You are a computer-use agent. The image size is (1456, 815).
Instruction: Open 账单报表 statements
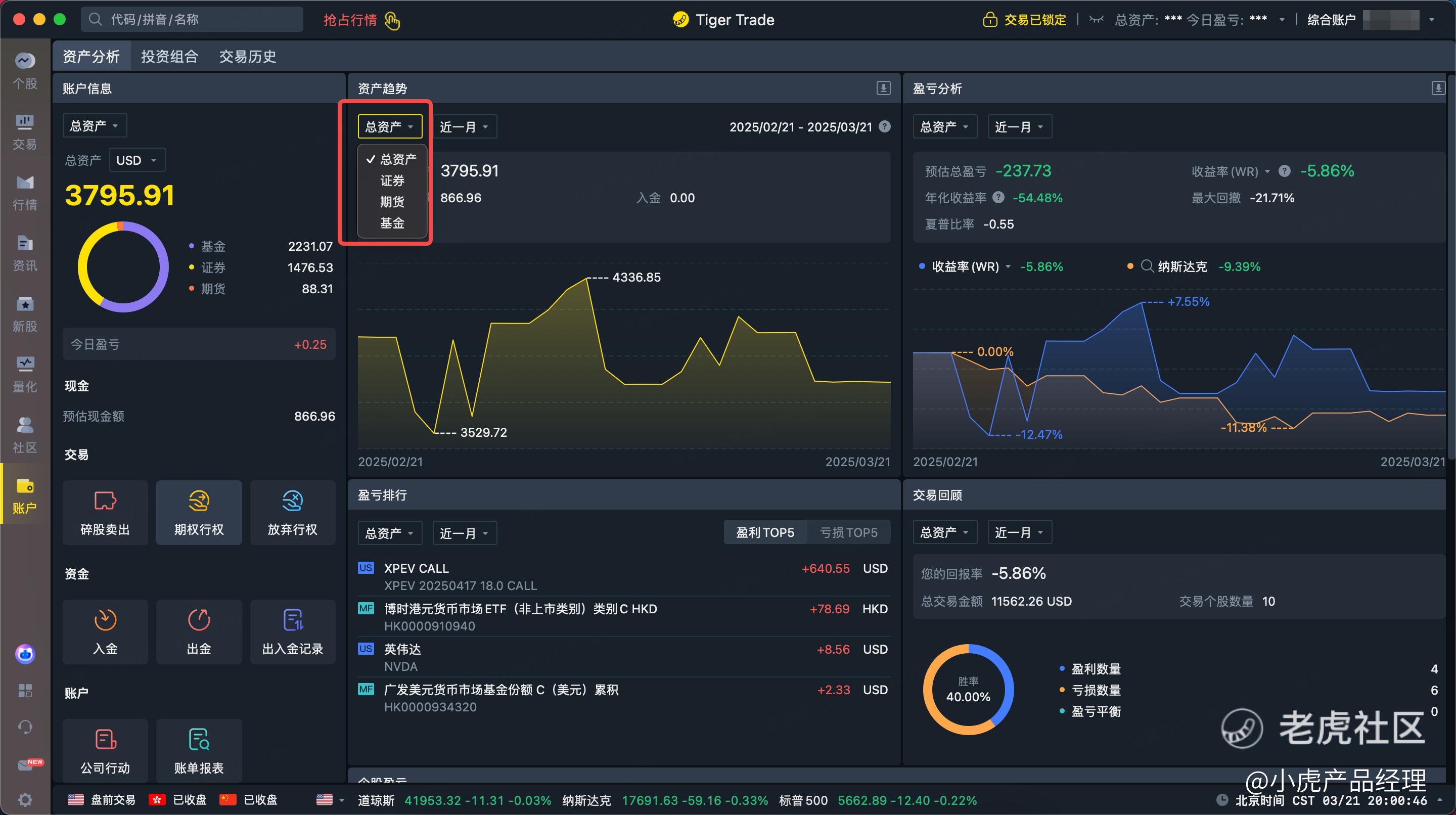(x=199, y=751)
